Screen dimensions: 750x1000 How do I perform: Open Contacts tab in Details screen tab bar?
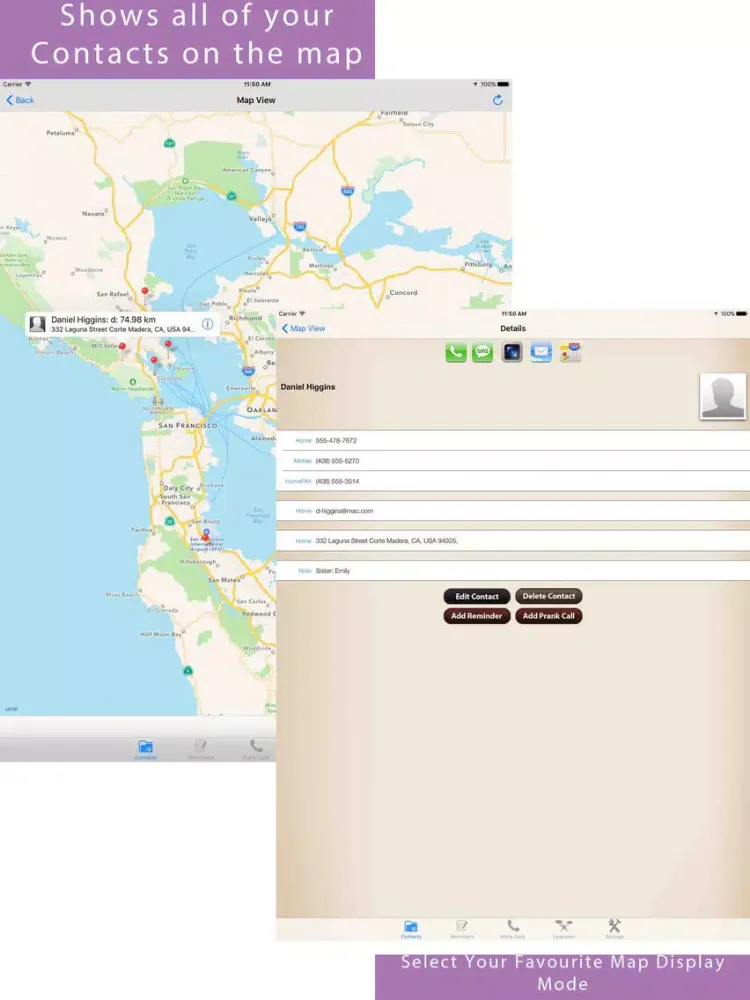411,929
